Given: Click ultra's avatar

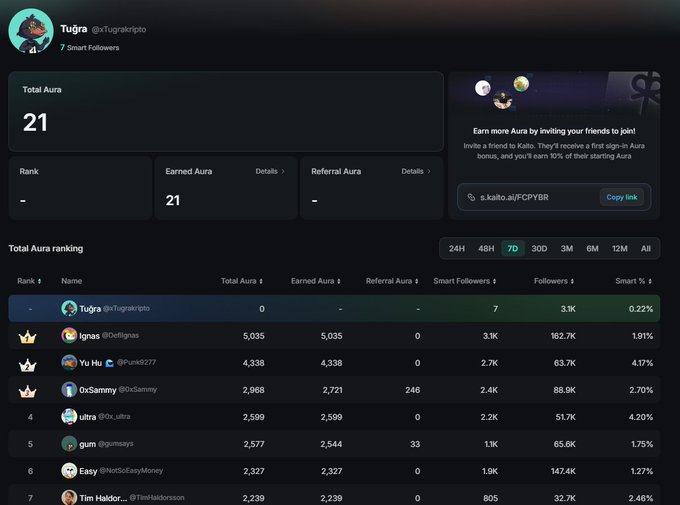Looking at the screenshot, I should point(69,416).
